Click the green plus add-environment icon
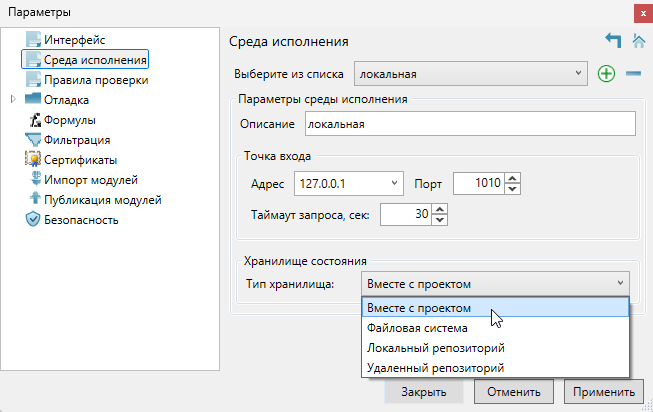 click(606, 74)
